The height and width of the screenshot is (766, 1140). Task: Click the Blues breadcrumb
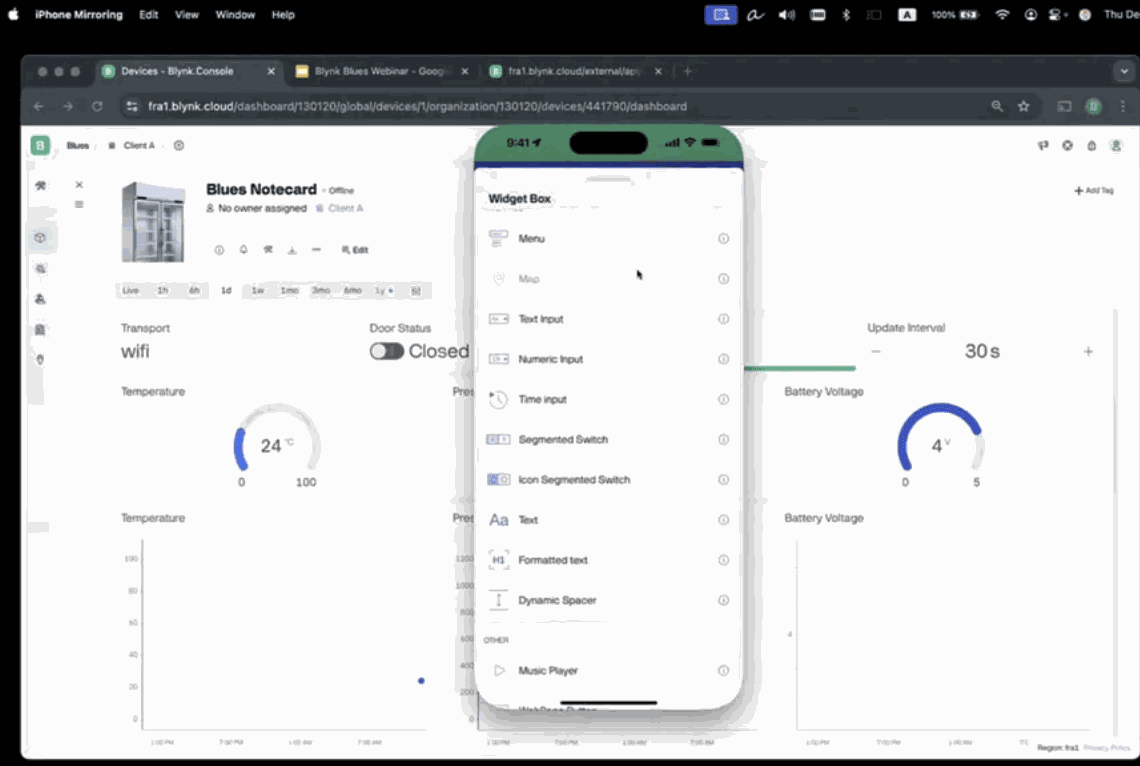[x=78, y=145]
